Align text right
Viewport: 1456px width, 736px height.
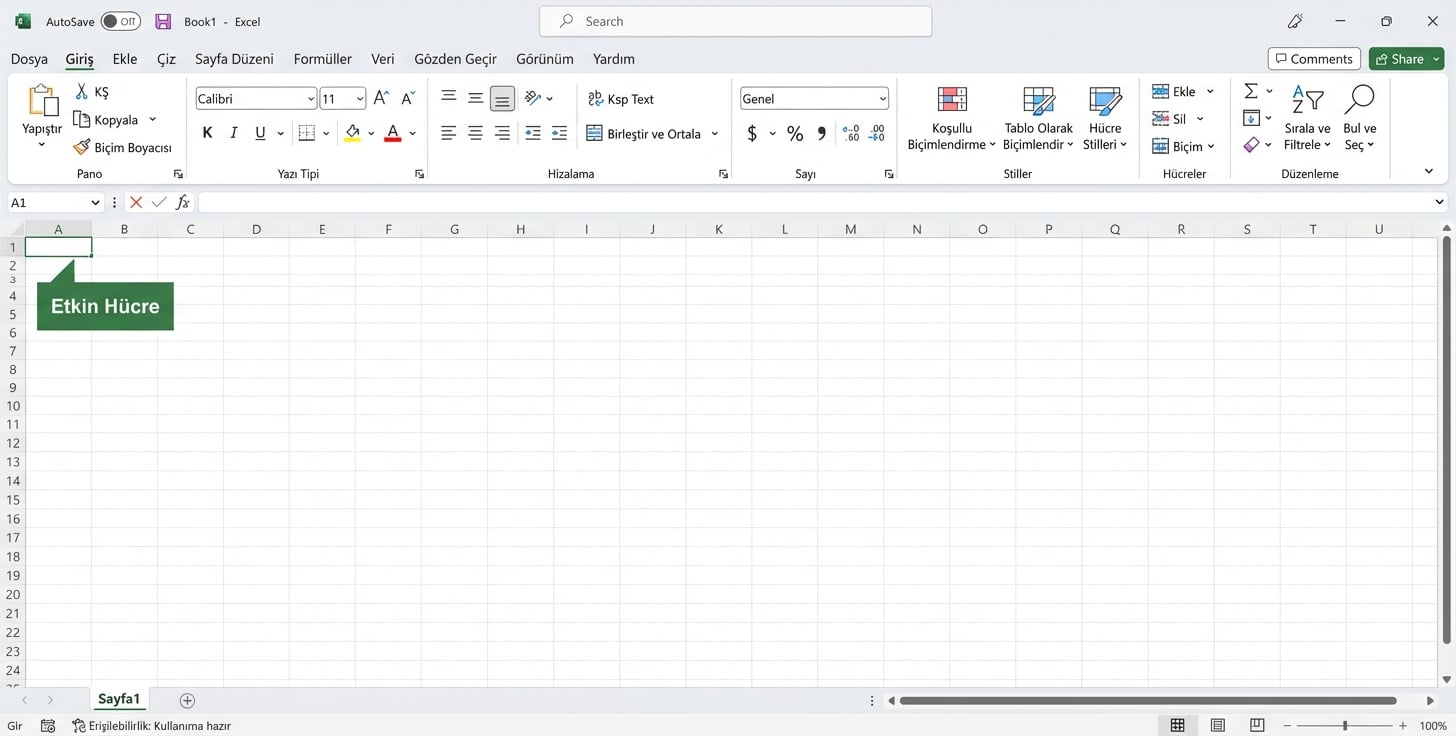point(502,133)
